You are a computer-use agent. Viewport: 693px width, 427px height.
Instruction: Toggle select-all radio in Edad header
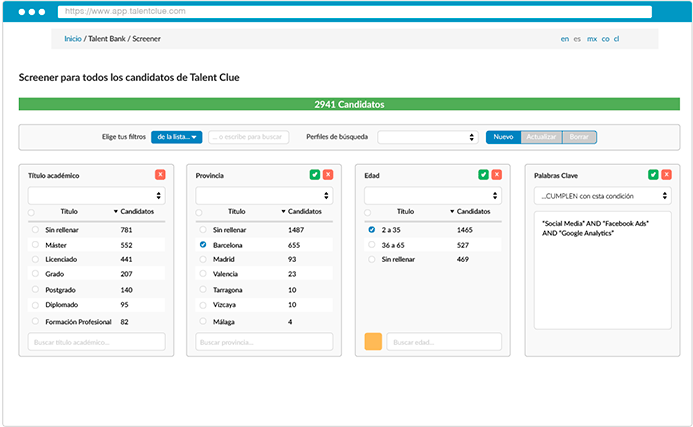click(x=367, y=213)
